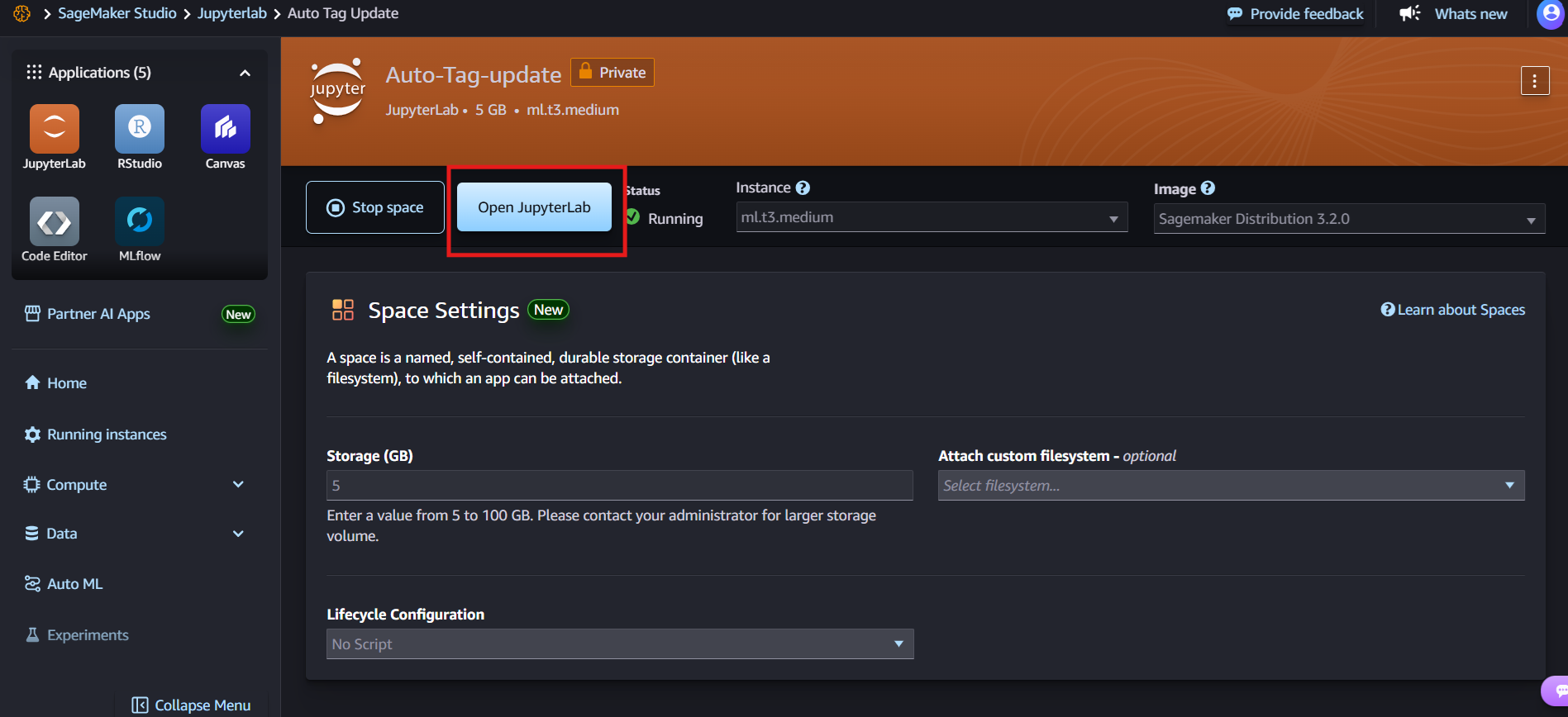Open the Learn about Spaces link
Screen dimensions: 1568x717
(1453, 310)
